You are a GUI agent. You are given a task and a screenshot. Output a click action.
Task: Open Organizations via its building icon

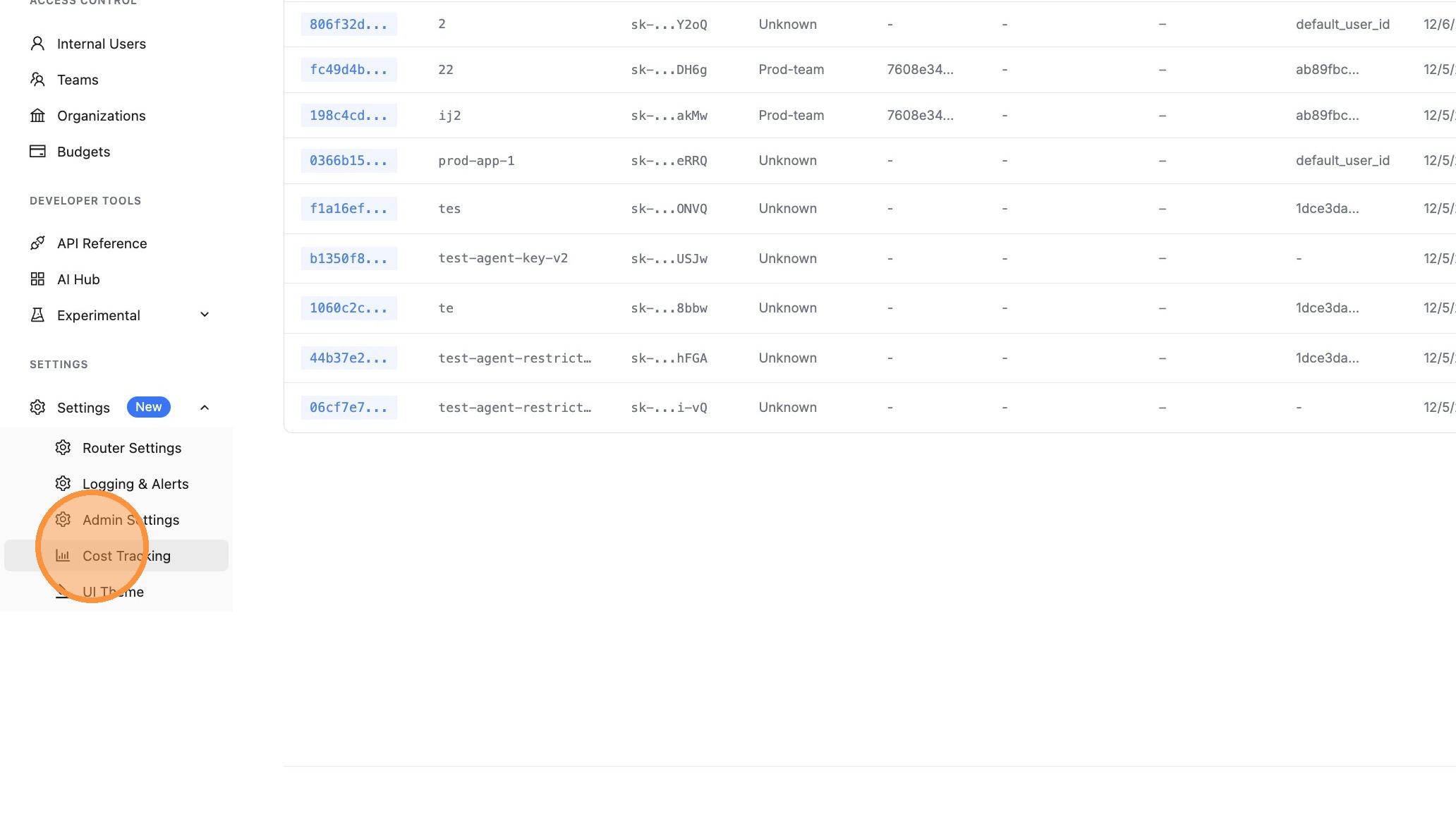[37, 115]
